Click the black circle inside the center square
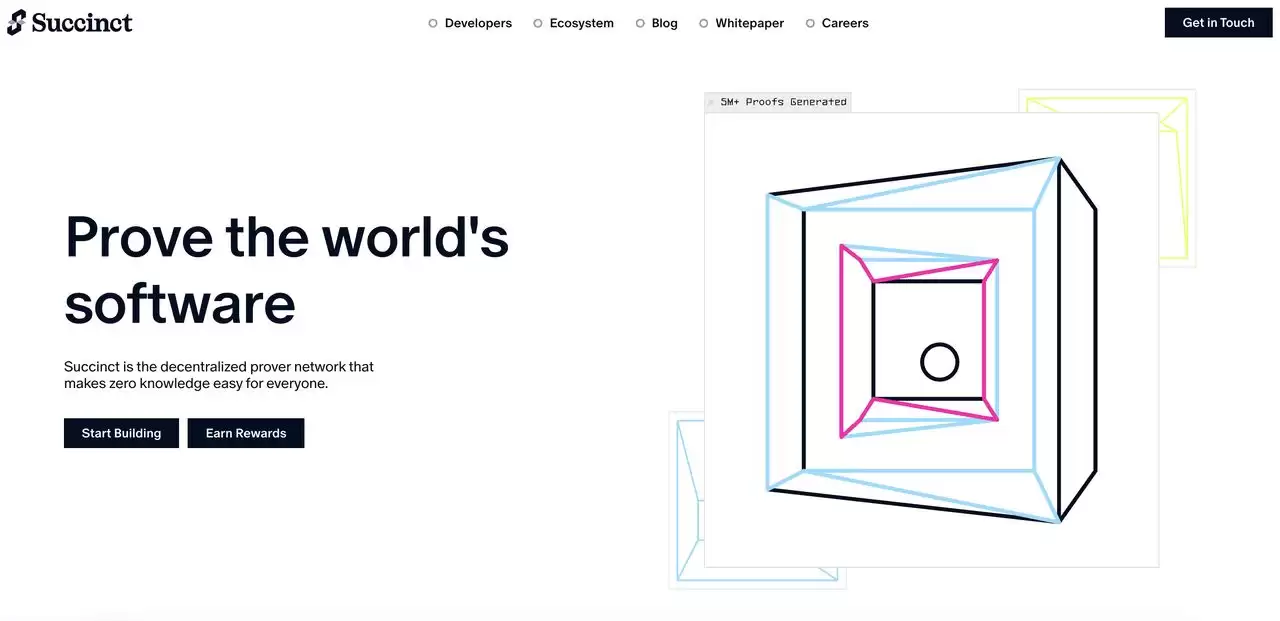This screenshot has height=621, width=1280. (x=939, y=362)
